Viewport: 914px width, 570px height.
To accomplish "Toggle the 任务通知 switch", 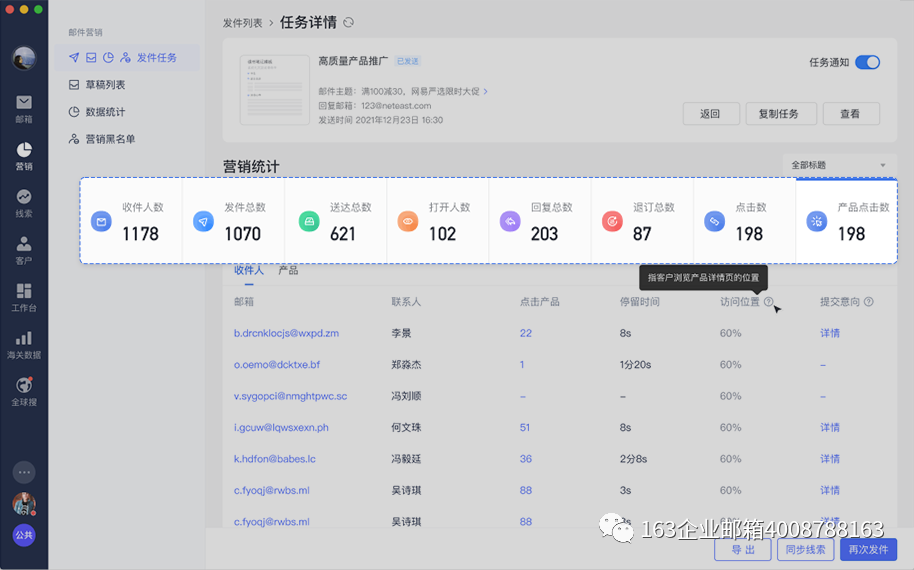I will click(x=867, y=62).
